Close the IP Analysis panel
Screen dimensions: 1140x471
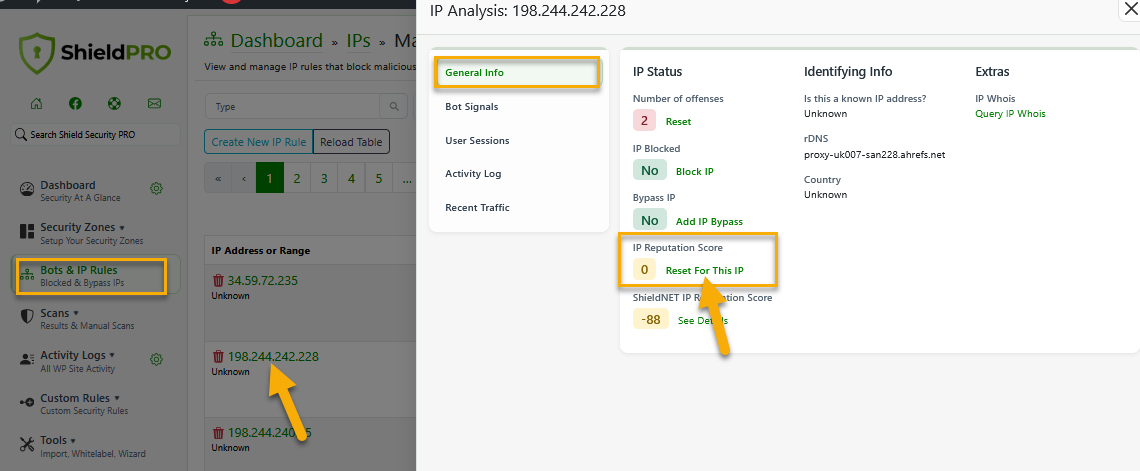coord(1131,9)
